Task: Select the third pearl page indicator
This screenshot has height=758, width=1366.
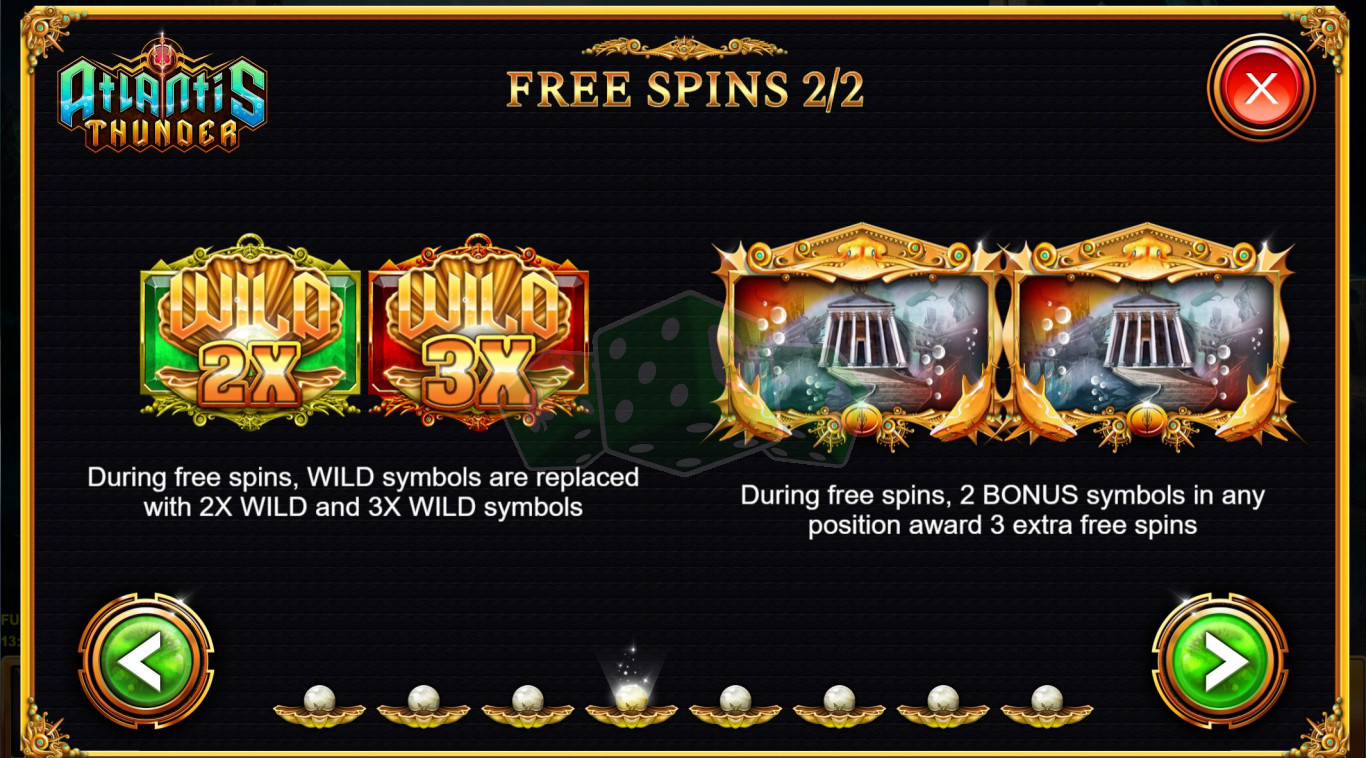Action: click(527, 706)
